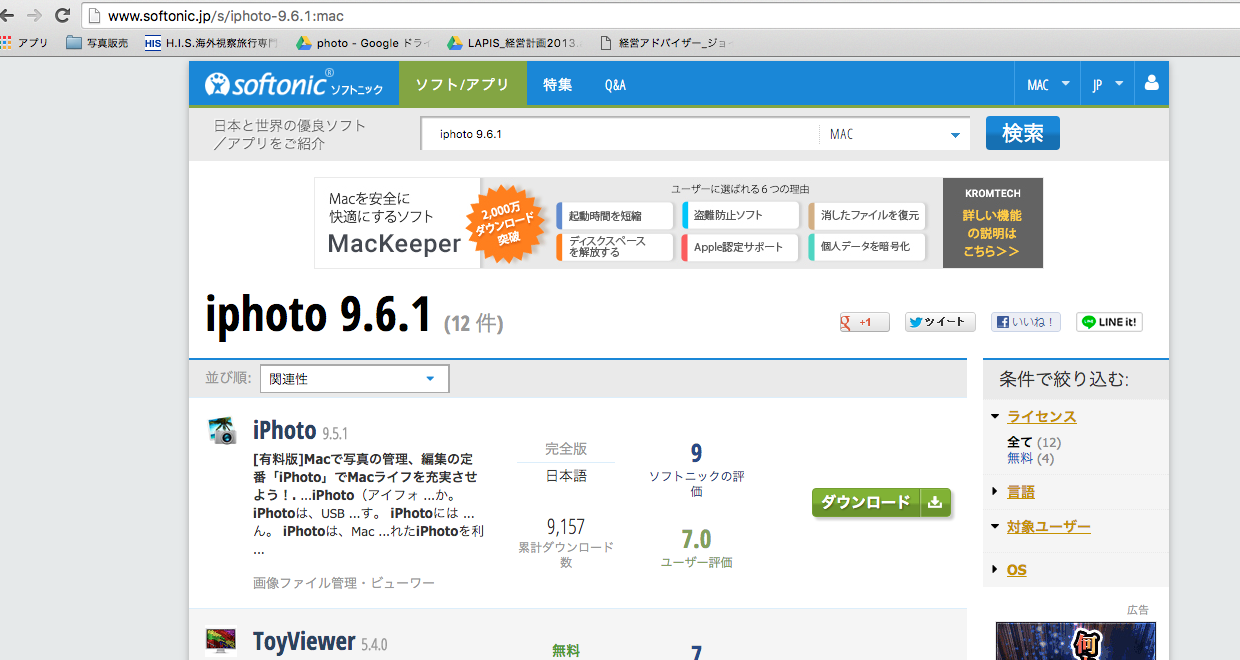Image resolution: width=1240 pixels, height=660 pixels.
Task: Expand the 言語 filter section
Action: pos(1020,492)
